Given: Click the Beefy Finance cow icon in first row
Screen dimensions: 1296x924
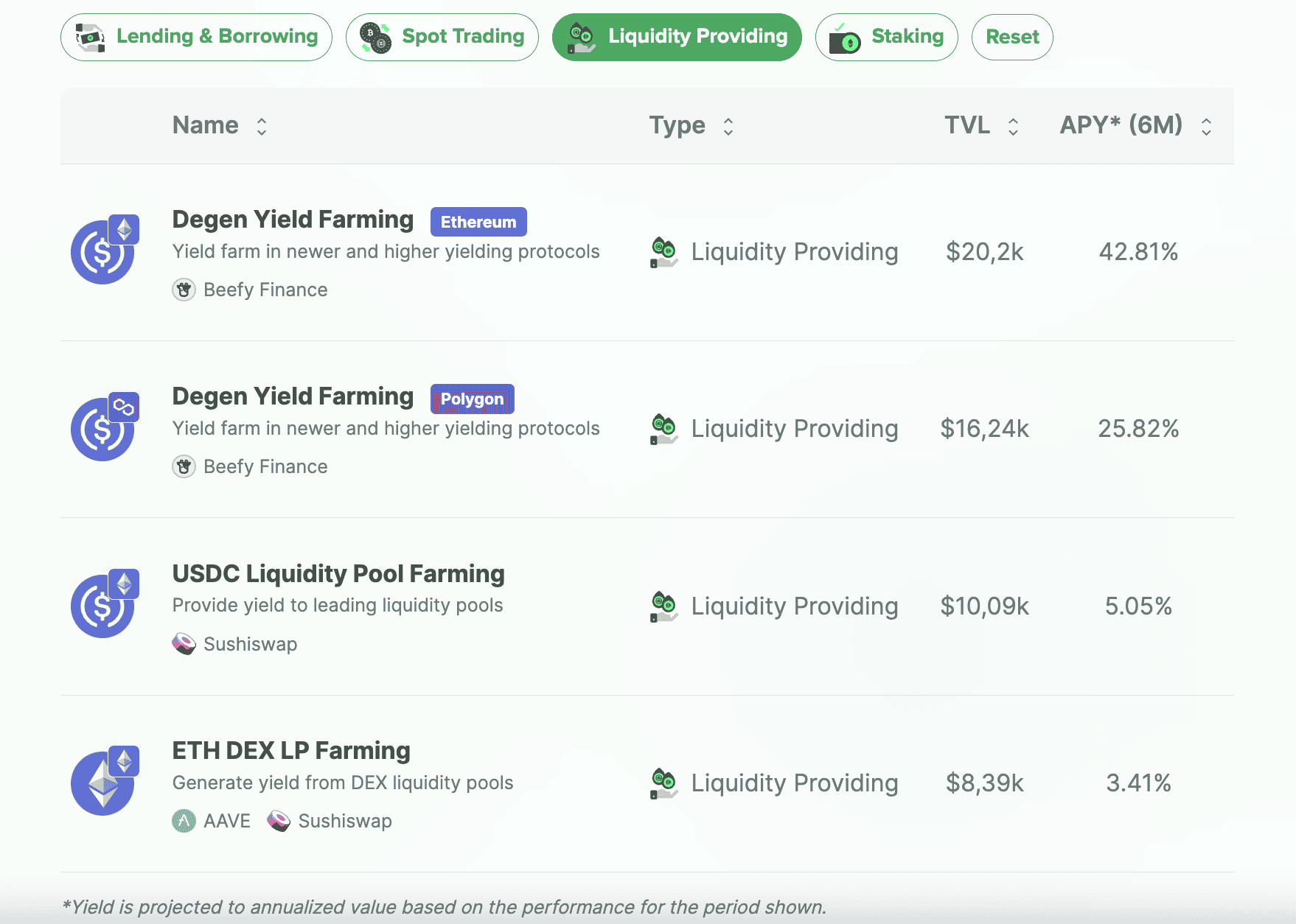Looking at the screenshot, I should tap(184, 290).
